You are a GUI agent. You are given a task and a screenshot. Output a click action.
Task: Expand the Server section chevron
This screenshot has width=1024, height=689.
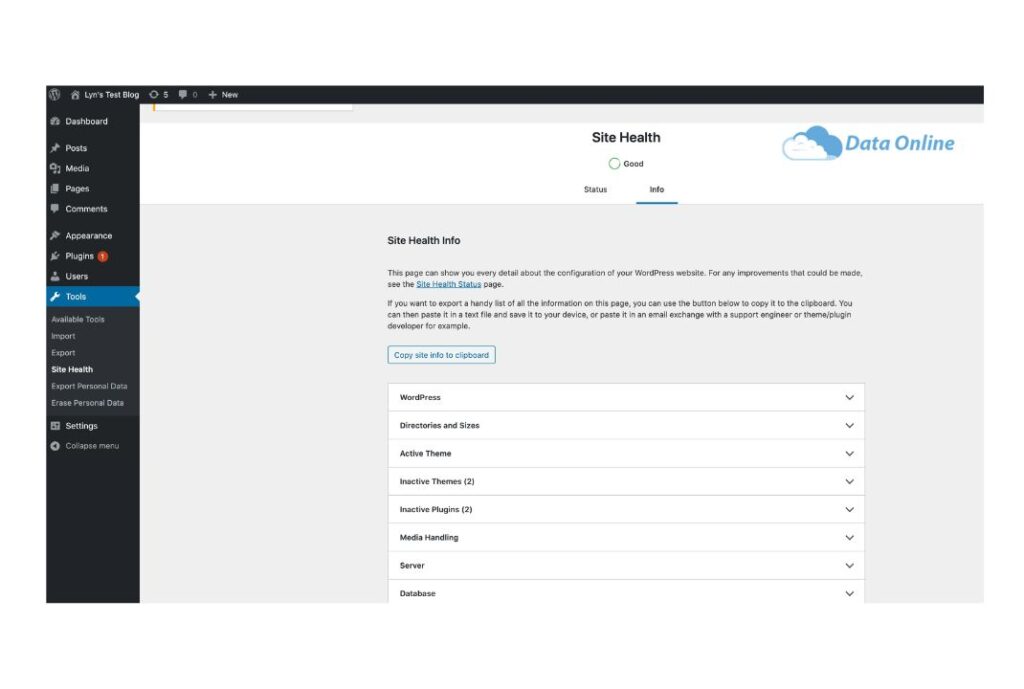pyautogui.click(x=849, y=566)
